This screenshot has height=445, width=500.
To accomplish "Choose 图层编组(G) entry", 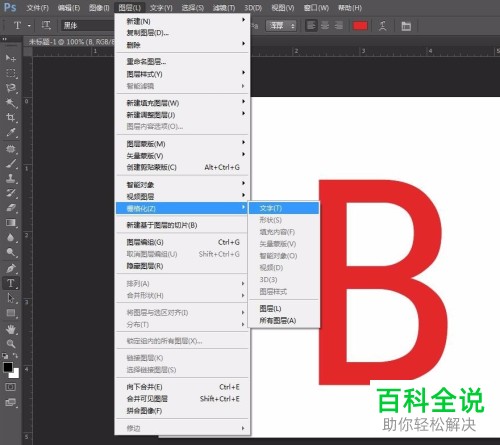I will 182,242.
